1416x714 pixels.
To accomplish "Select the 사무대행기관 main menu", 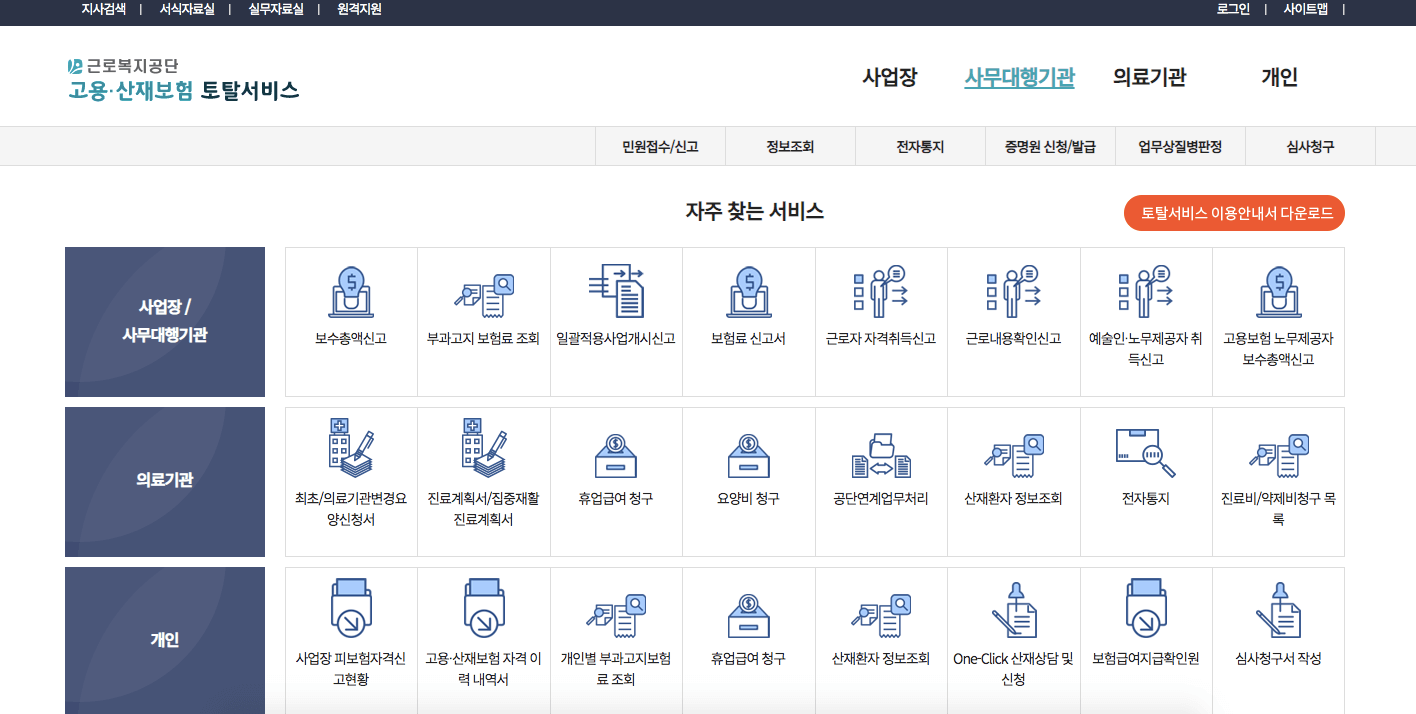I will [x=1019, y=77].
